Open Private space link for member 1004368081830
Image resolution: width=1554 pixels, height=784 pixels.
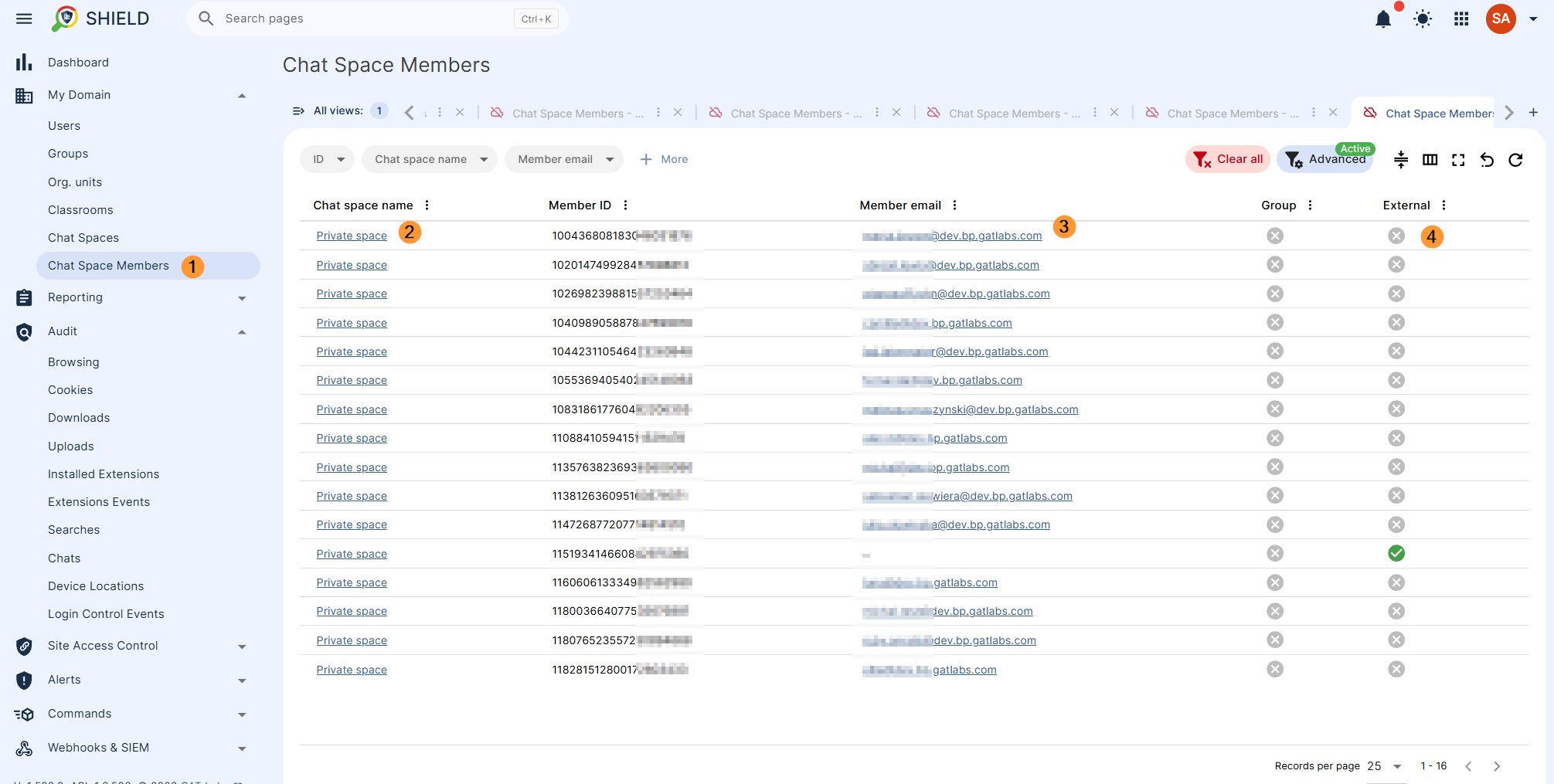(x=352, y=236)
